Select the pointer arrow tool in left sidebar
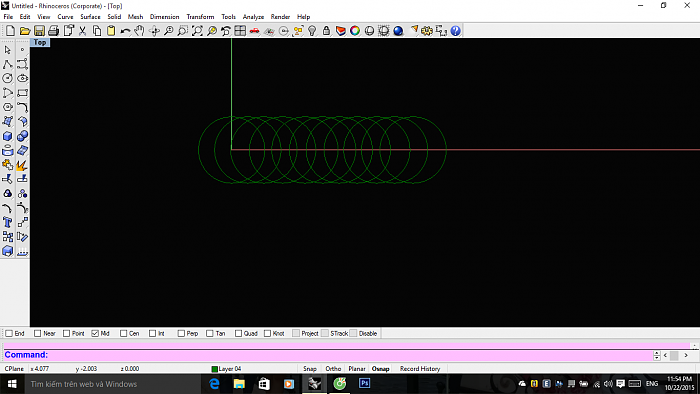 [x=8, y=50]
